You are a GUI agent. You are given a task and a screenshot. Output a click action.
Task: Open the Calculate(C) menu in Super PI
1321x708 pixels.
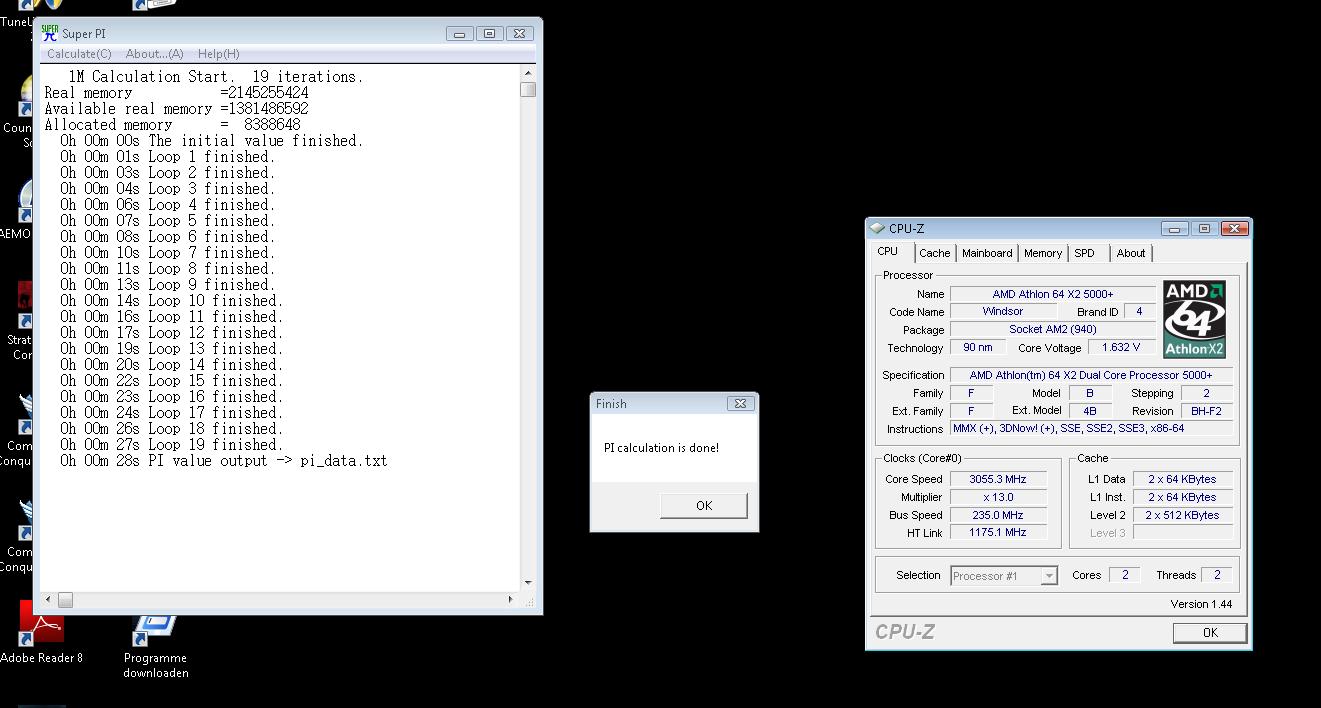(x=79, y=54)
